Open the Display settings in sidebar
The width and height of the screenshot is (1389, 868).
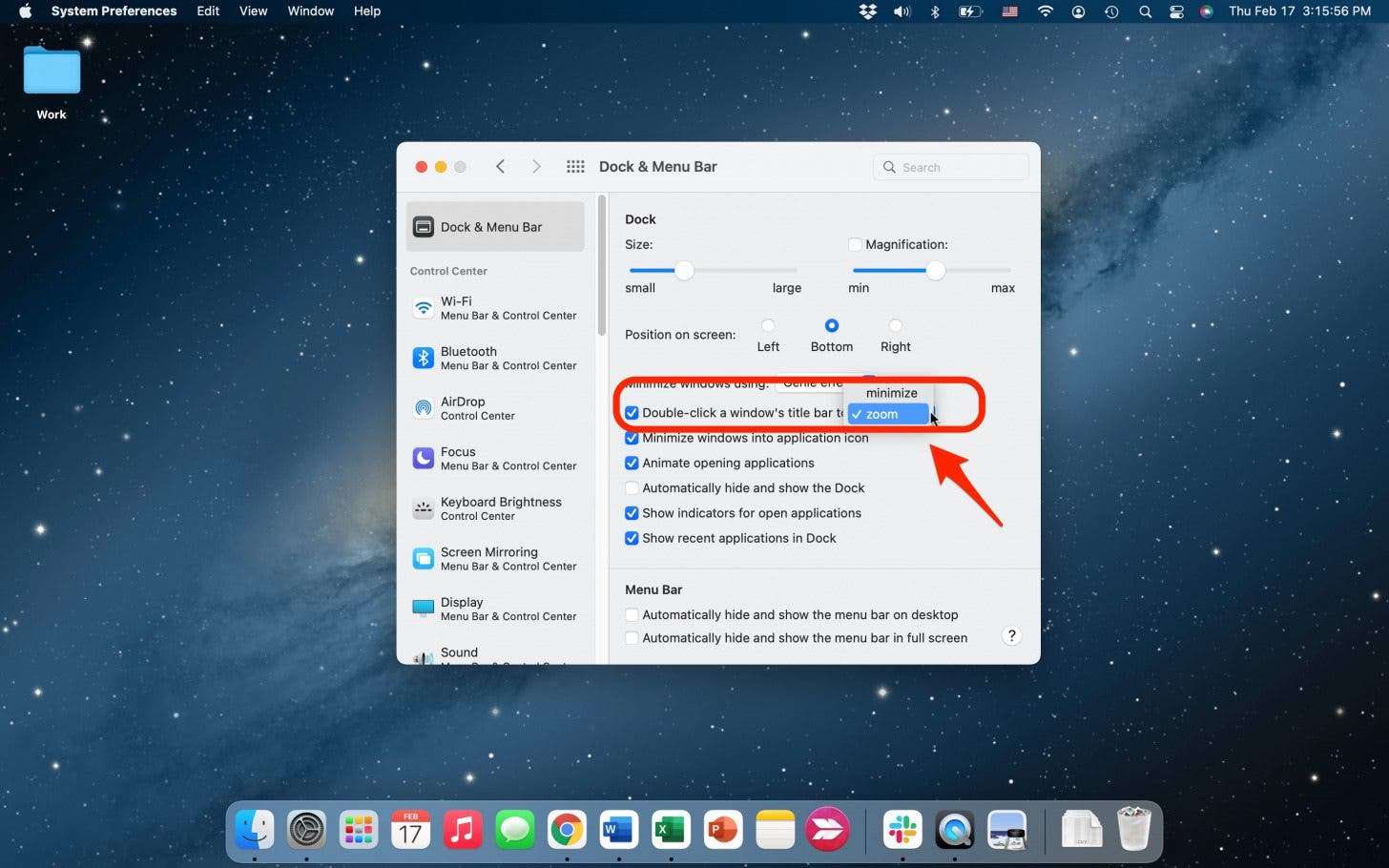(x=462, y=609)
